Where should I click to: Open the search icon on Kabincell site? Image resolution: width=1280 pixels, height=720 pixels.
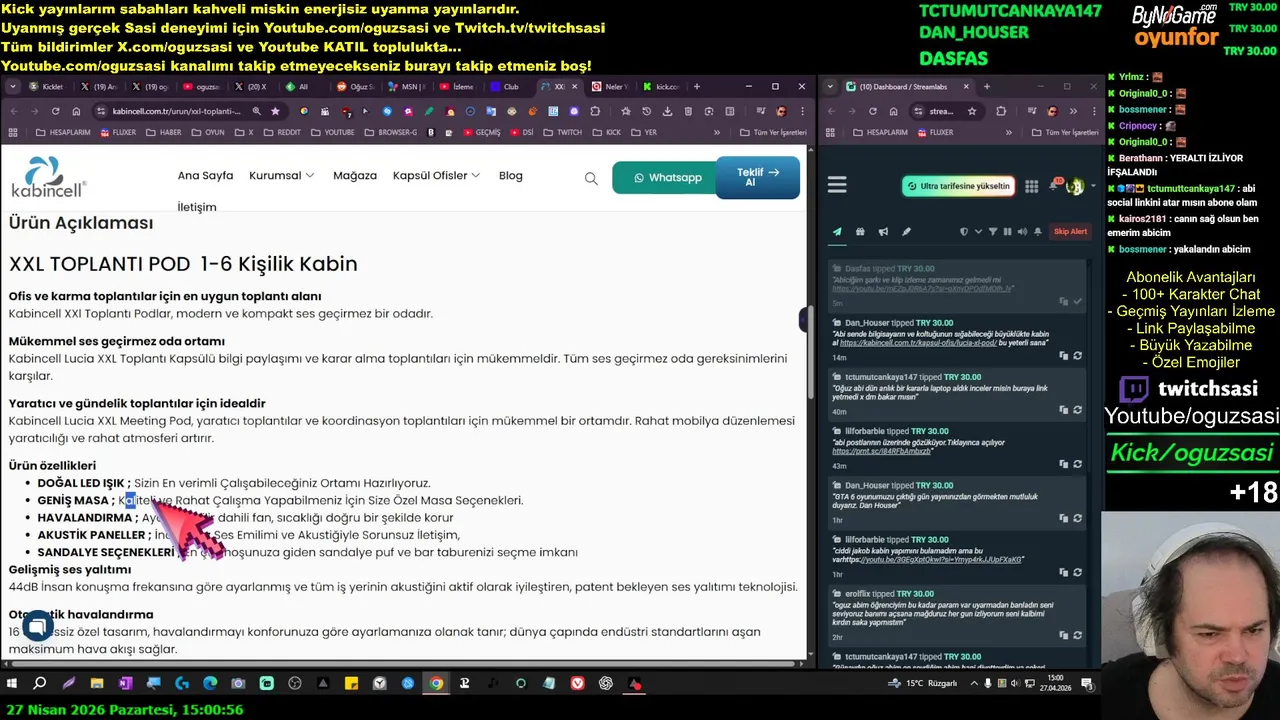[x=591, y=178]
